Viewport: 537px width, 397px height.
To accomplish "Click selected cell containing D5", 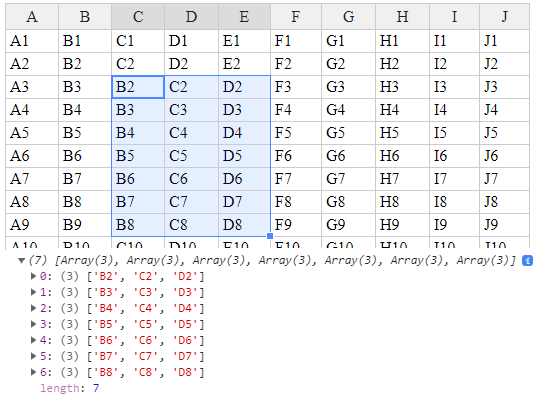I will pyautogui.click(x=244, y=156).
